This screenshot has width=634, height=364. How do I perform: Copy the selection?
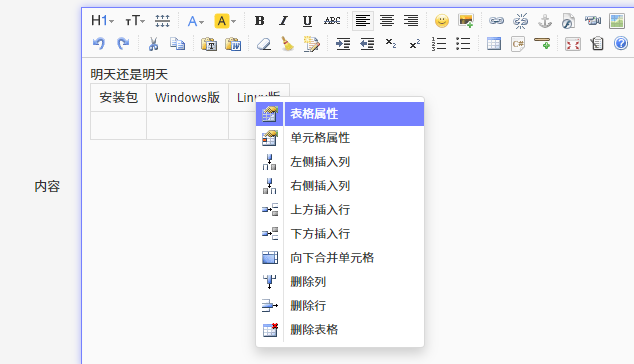[177, 44]
